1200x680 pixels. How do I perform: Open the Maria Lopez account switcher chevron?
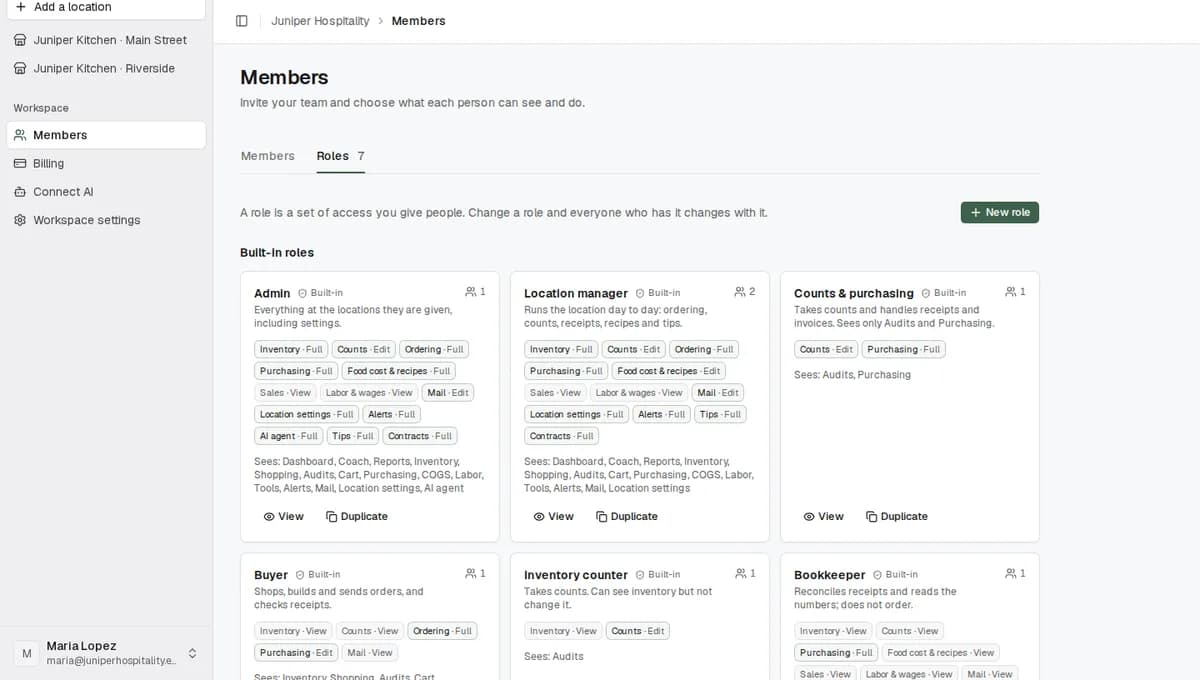[193, 653]
